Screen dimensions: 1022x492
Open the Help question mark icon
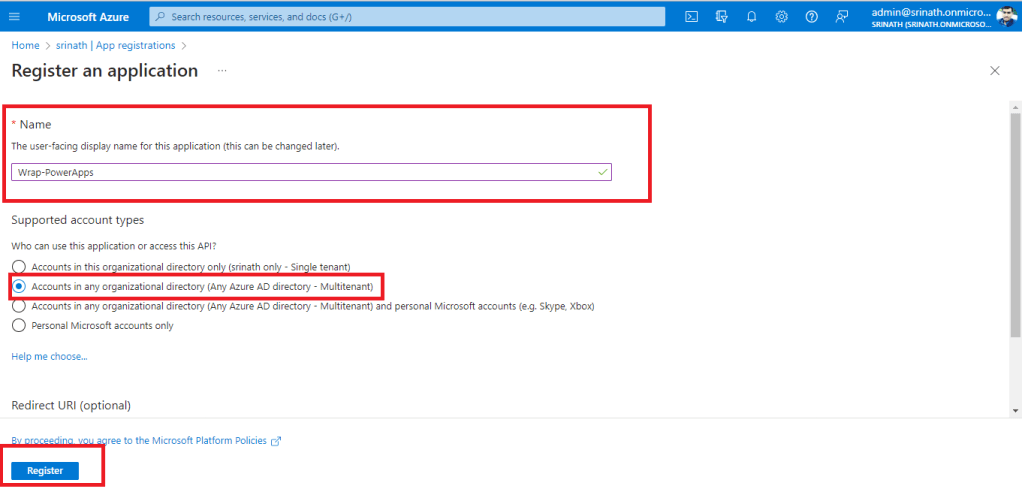pyautogui.click(x=811, y=17)
